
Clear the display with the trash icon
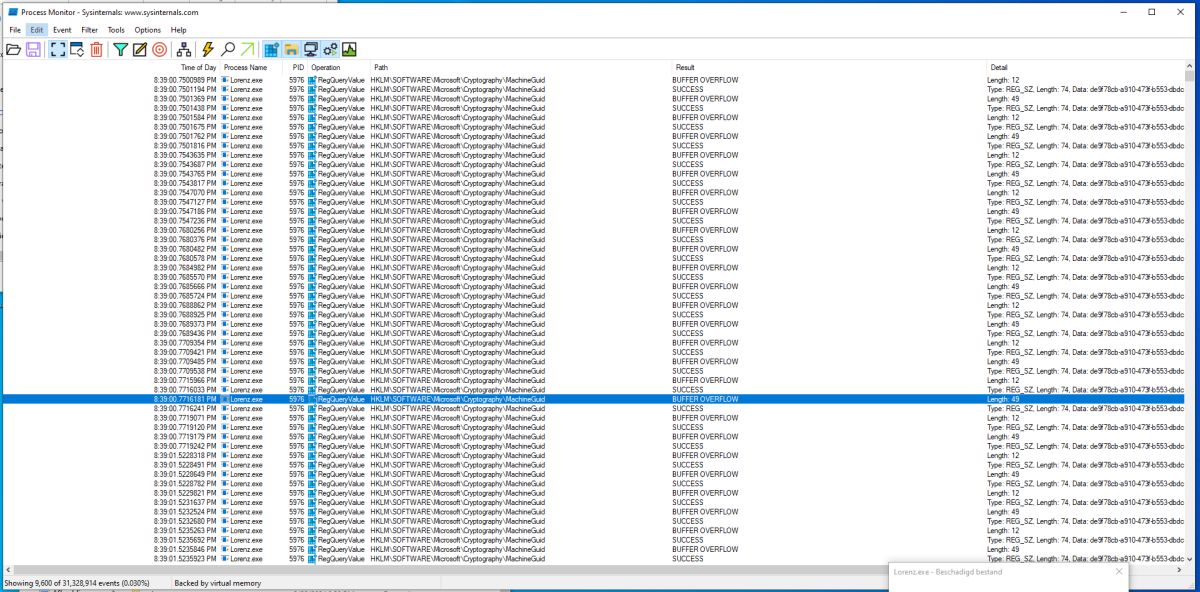click(96, 49)
